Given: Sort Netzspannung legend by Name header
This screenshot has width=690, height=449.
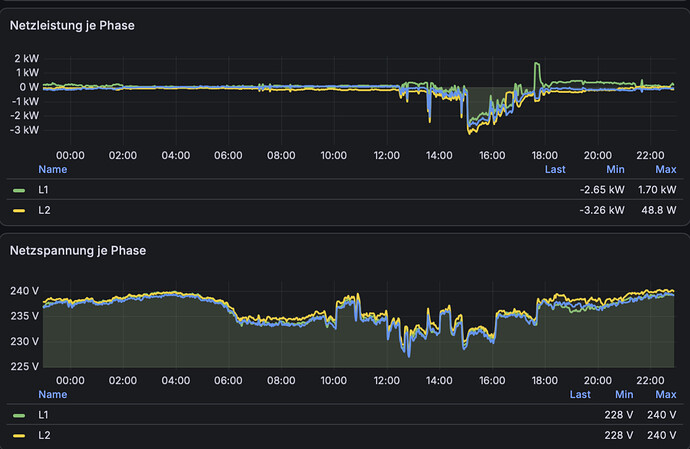Looking at the screenshot, I should (x=53, y=394).
